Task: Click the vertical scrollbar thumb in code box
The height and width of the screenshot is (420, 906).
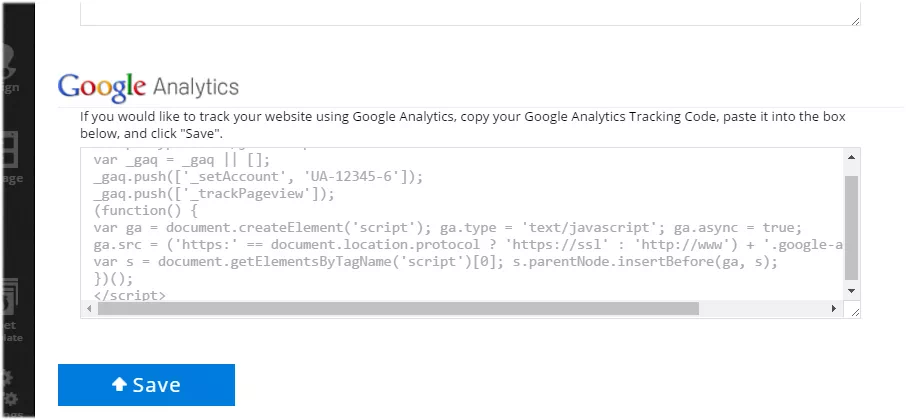Action: click(852, 228)
